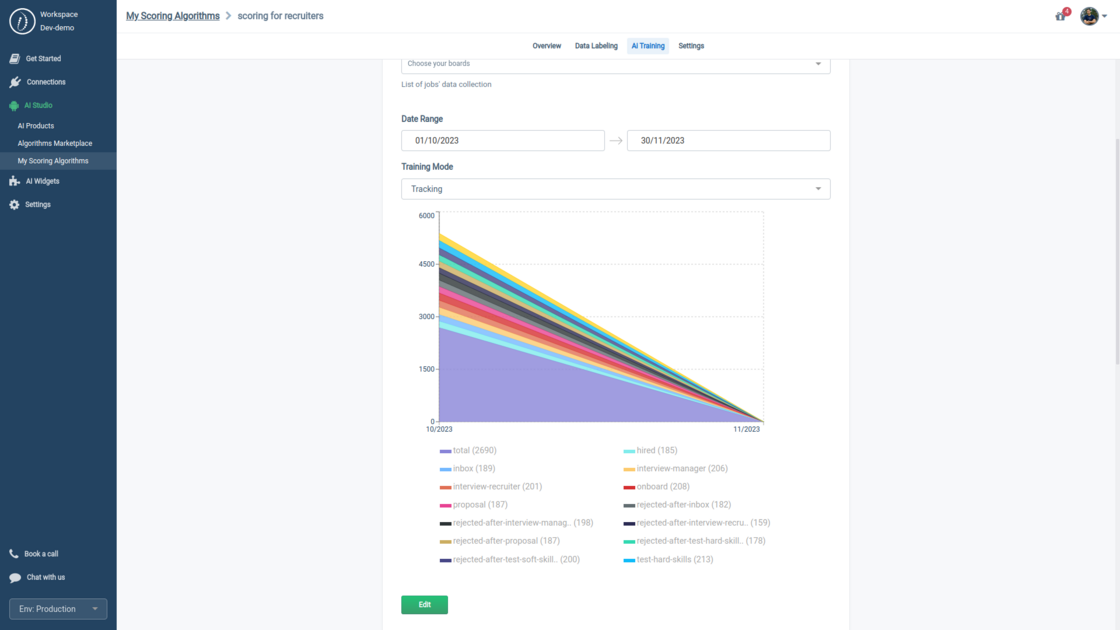
Task: Click the start date field 01/10/2023
Action: (x=503, y=141)
